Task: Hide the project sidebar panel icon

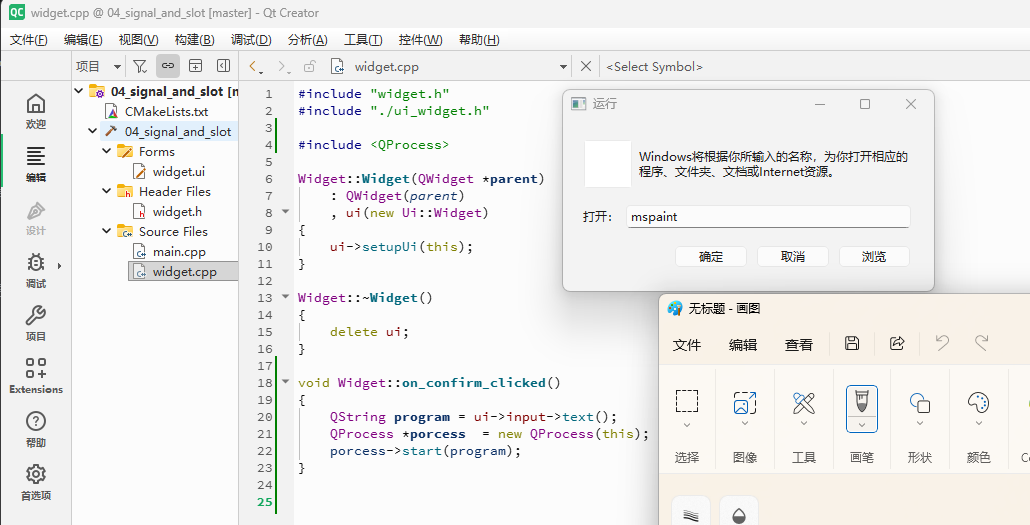Action: (223, 66)
